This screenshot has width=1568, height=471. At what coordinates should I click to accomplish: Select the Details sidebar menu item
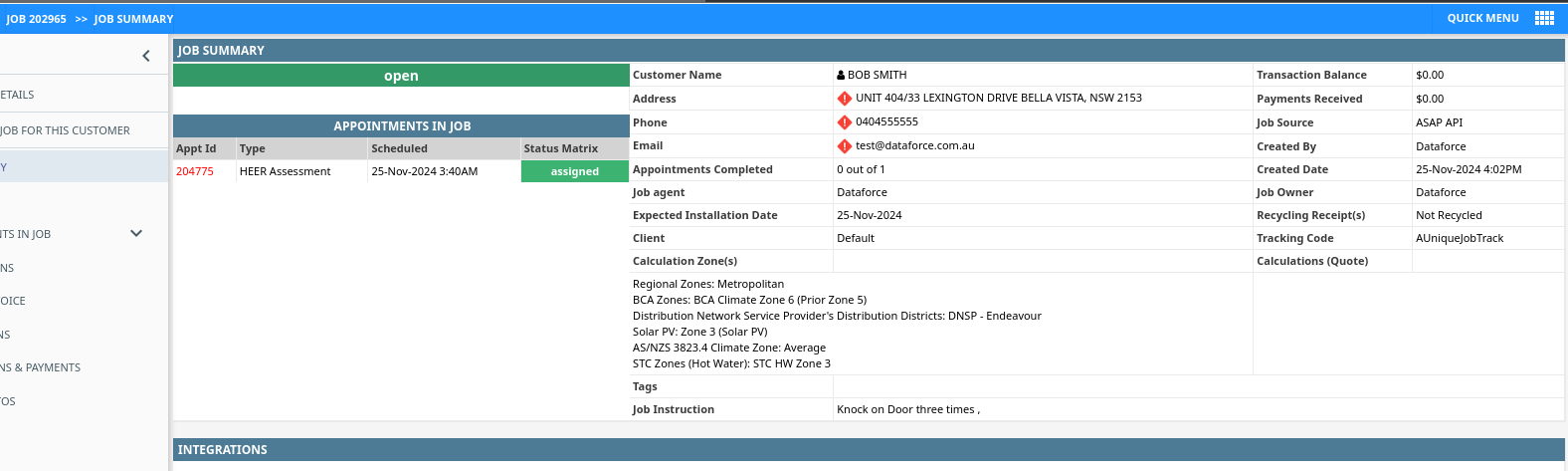(18, 95)
